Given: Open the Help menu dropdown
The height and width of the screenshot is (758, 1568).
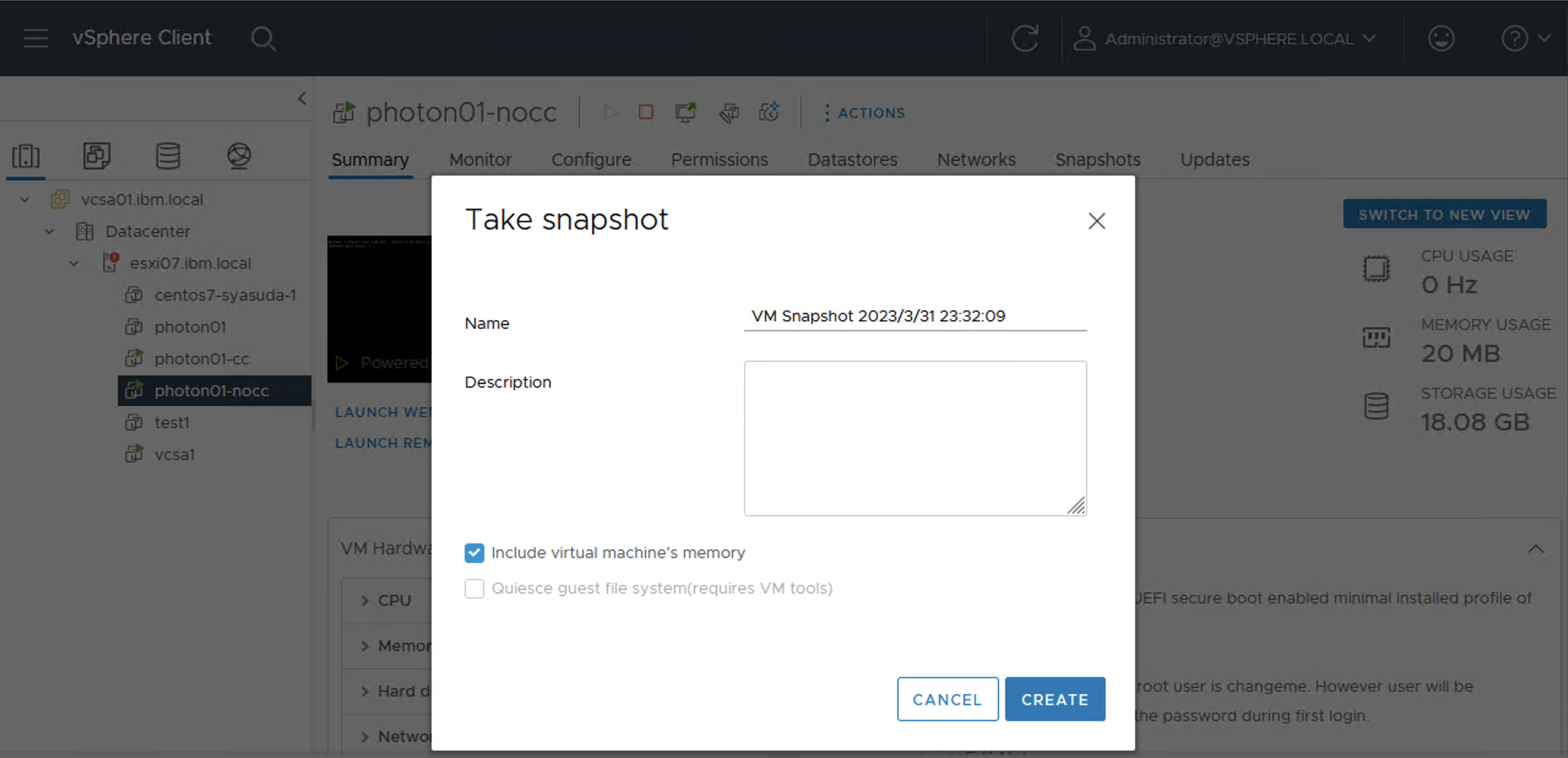Looking at the screenshot, I should click(x=1524, y=39).
